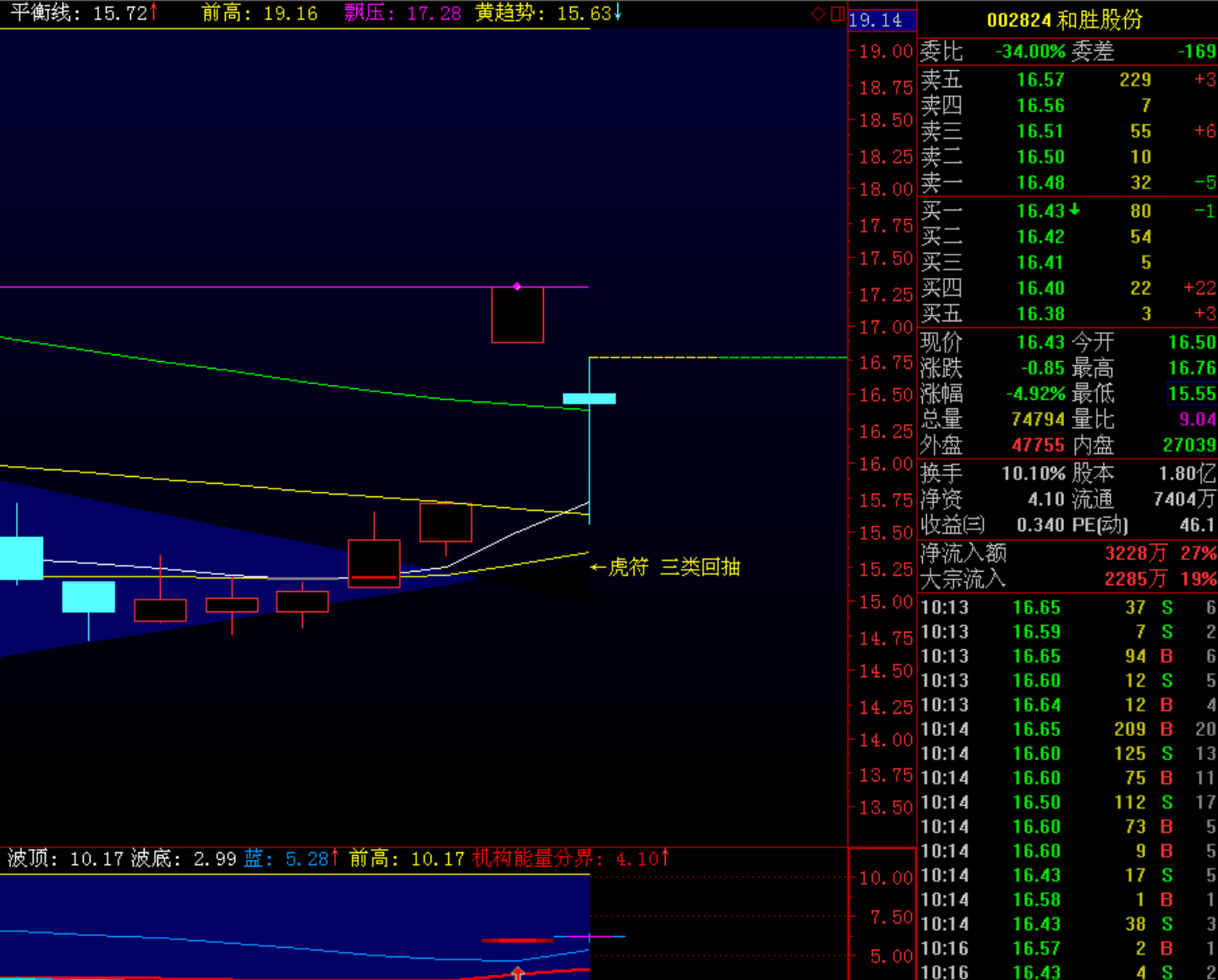Select the 10:13 trade of 94 lots
The width and height of the screenshot is (1218, 980).
[x=1067, y=656]
